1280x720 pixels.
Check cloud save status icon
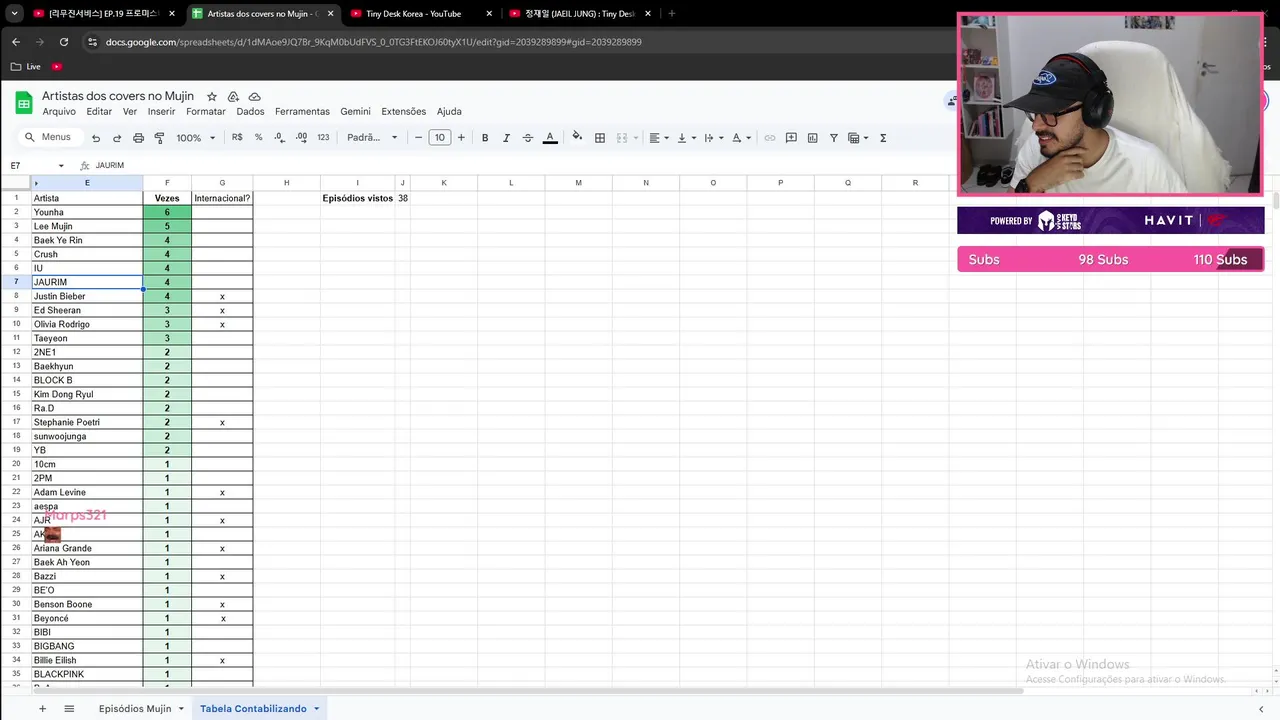[254, 96]
